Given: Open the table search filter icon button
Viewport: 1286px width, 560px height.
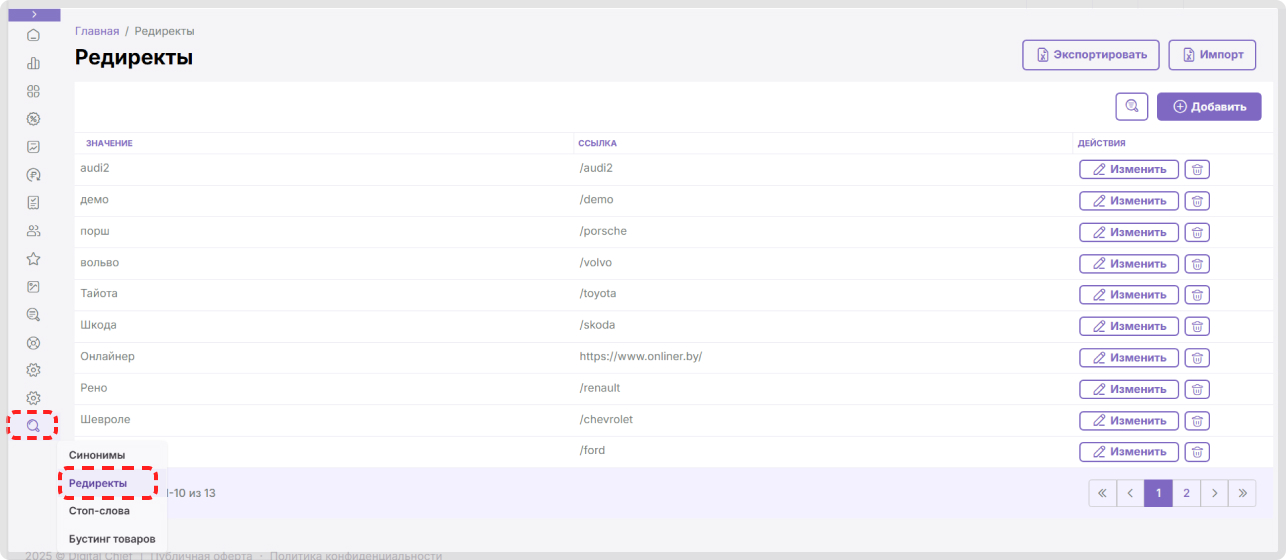Looking at the screenshot, I should [x=1132, y=106].
